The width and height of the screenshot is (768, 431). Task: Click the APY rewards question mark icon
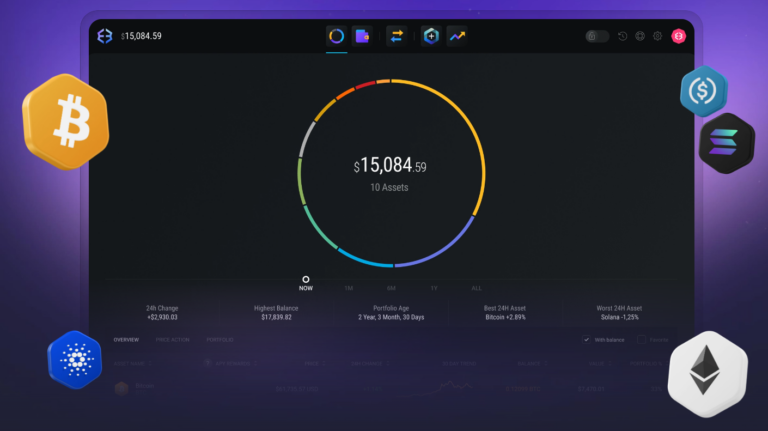click(x=208, y=363)
